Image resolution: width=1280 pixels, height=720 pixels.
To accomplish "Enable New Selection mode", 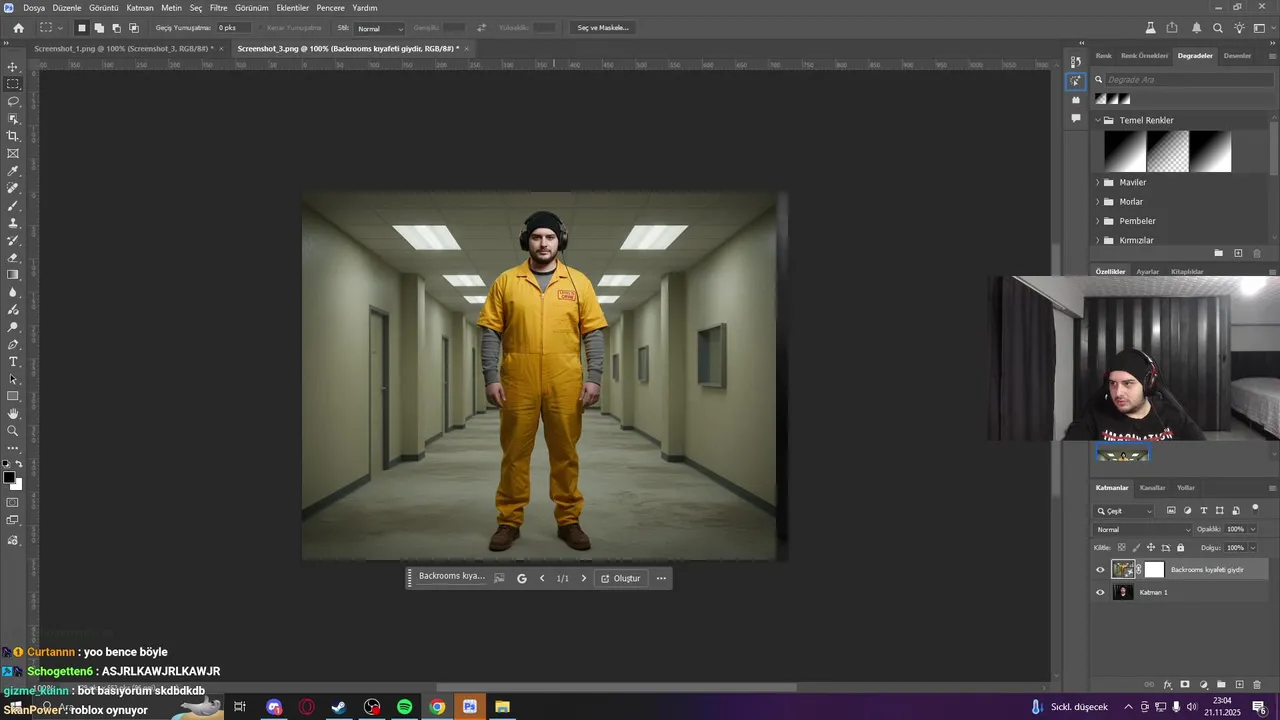I will coord(82,28).
